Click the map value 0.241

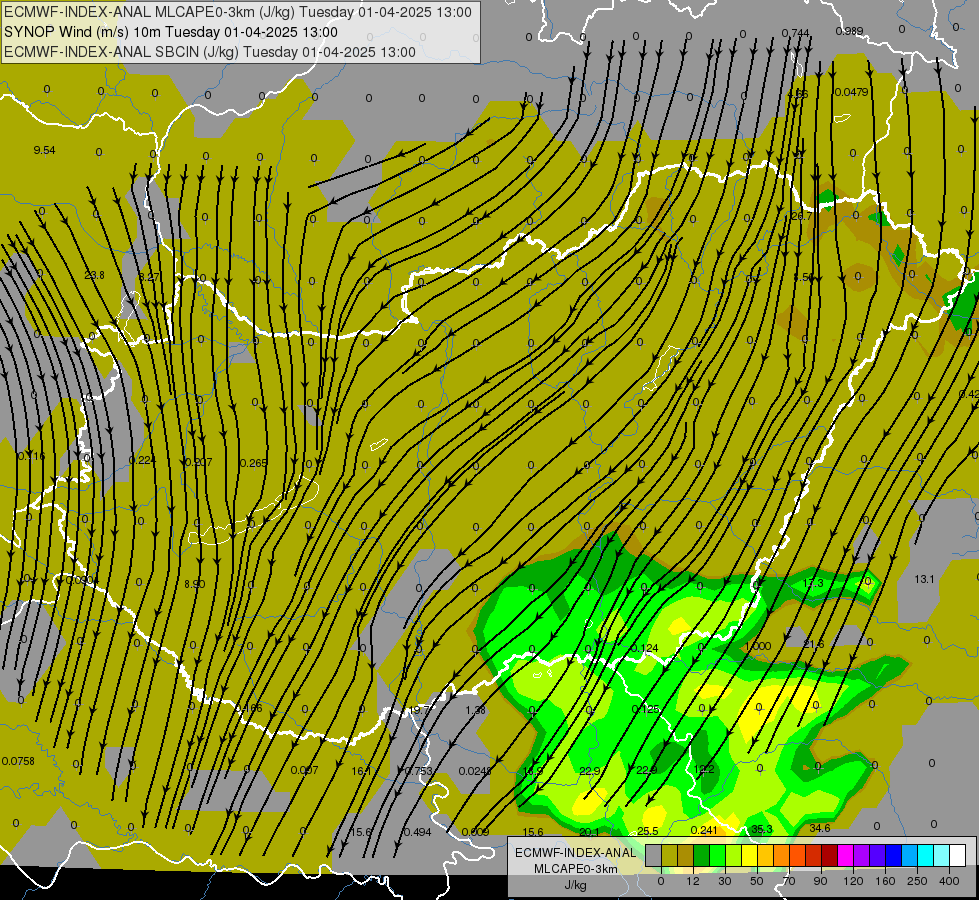pos(704,830)
